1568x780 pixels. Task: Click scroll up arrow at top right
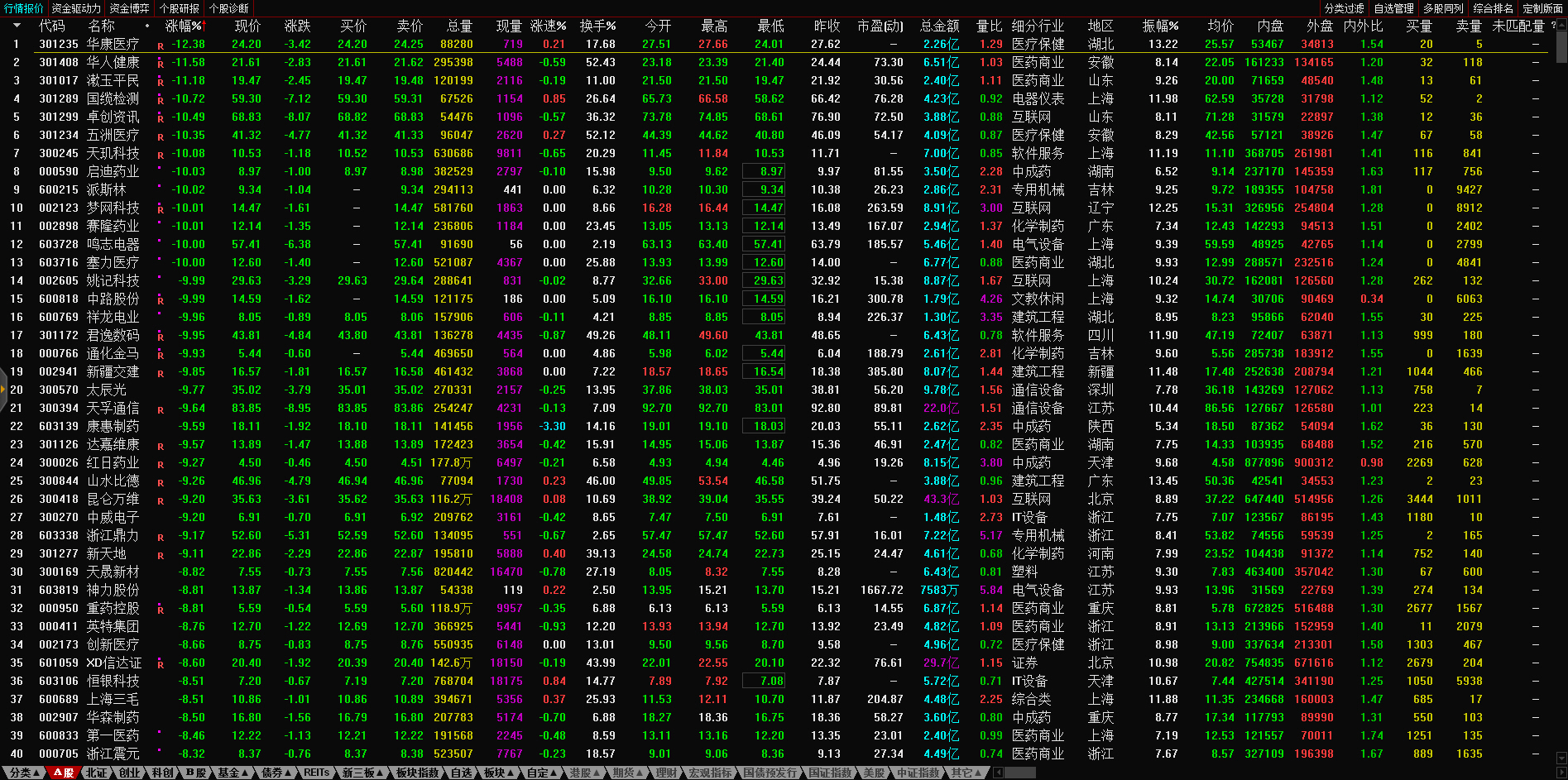coord(1561,26)
